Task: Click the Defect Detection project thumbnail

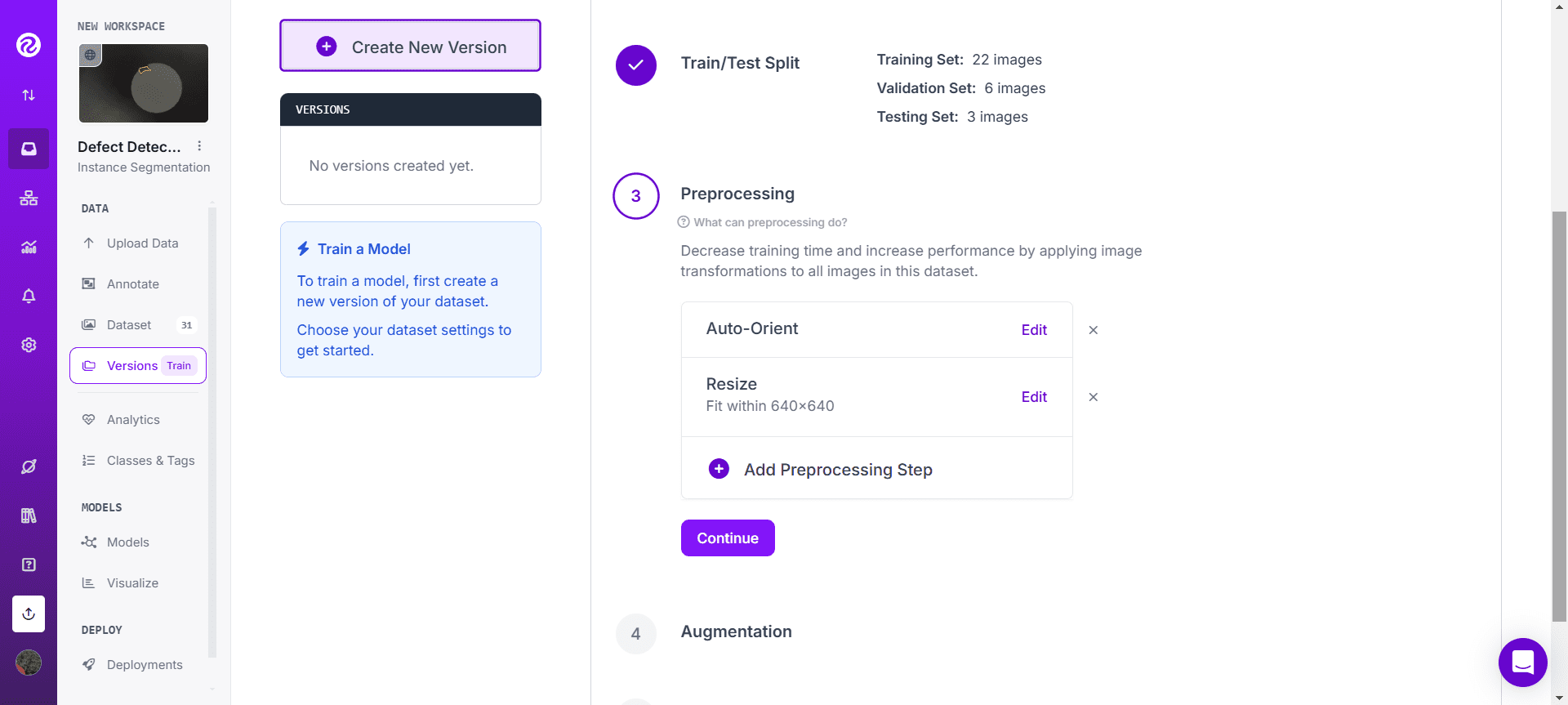Action: 144,83
